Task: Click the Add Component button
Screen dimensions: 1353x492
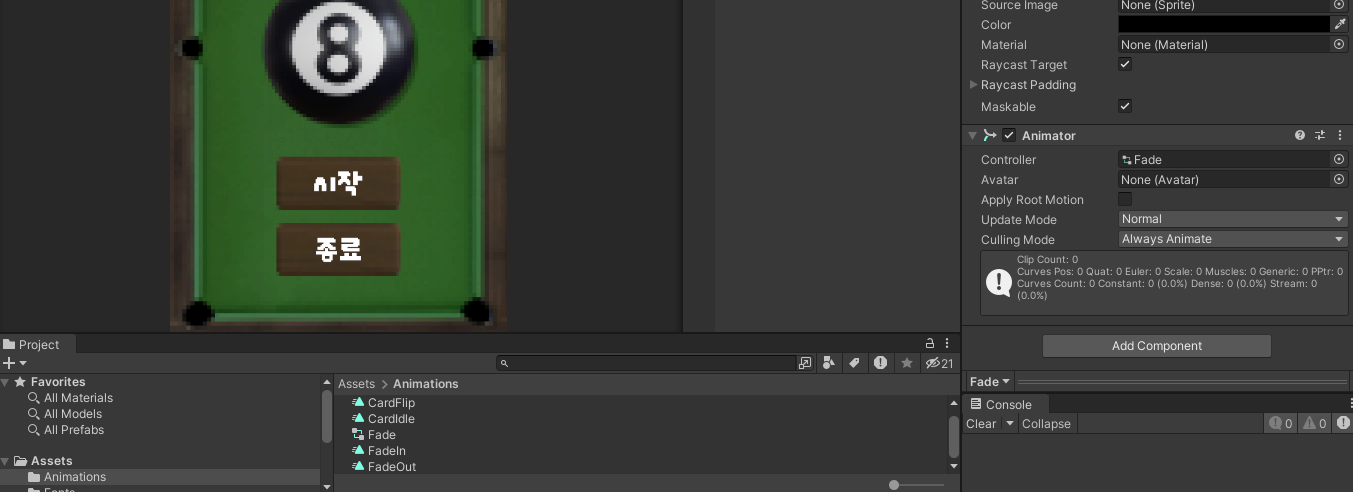Action: 1157,346
